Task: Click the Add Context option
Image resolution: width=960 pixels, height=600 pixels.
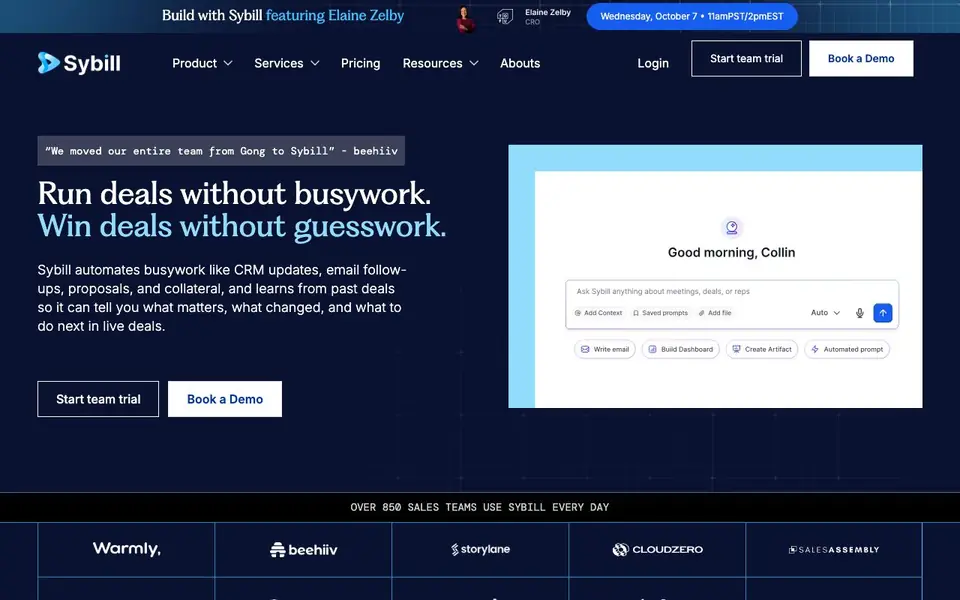Action: pos(598,313)
